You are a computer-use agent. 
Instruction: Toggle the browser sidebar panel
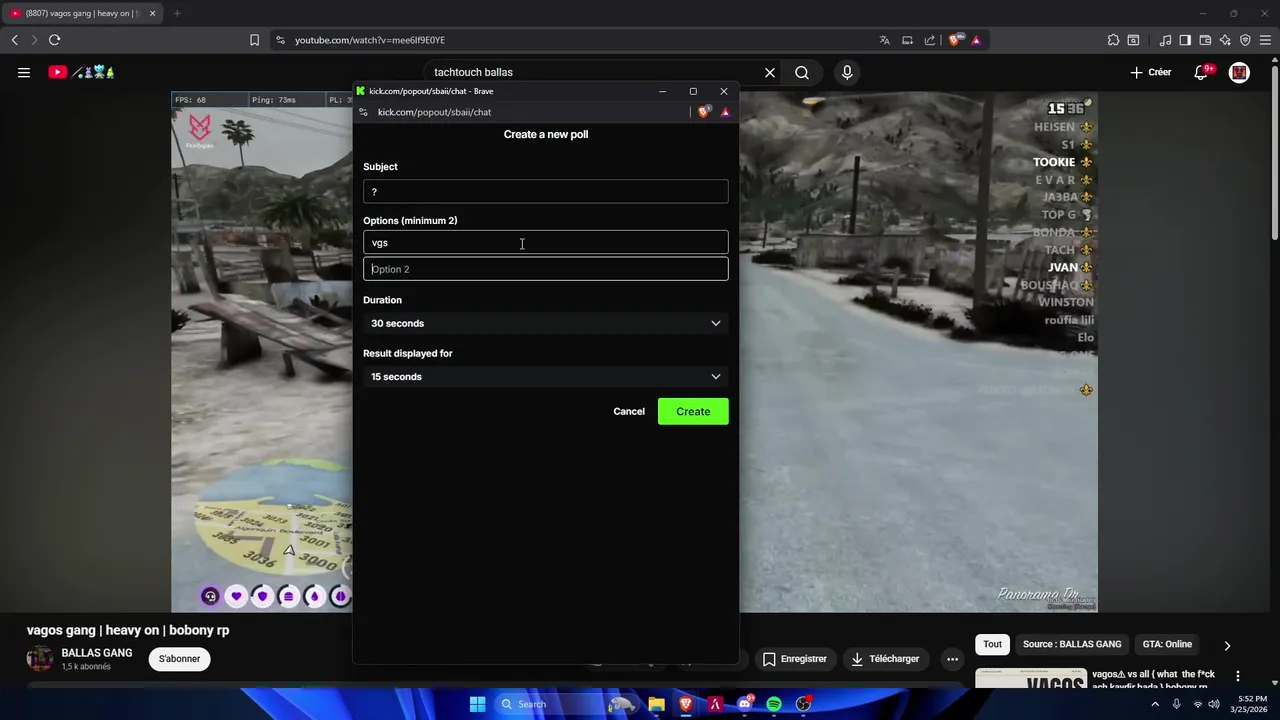(x=1185, y=40)
